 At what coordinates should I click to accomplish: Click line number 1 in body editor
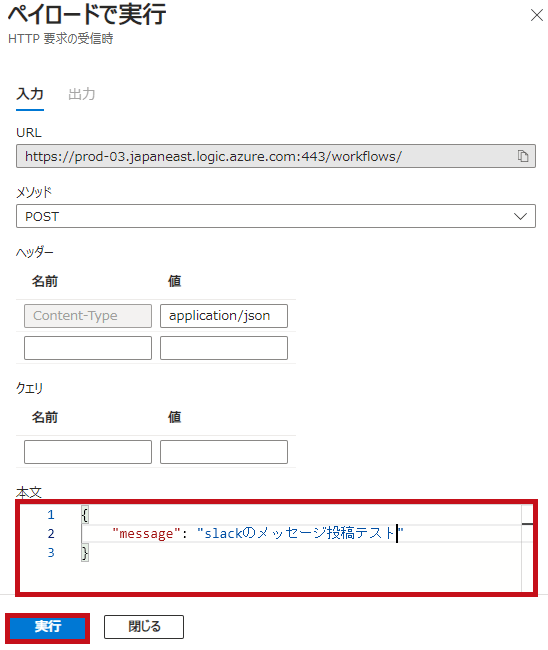pos(51,515)
